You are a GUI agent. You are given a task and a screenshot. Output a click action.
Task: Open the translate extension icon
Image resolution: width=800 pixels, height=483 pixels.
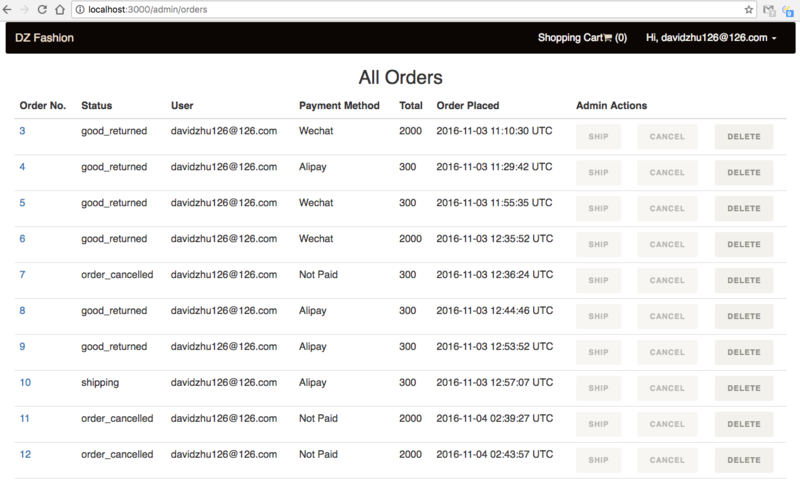tap(789, 10)
